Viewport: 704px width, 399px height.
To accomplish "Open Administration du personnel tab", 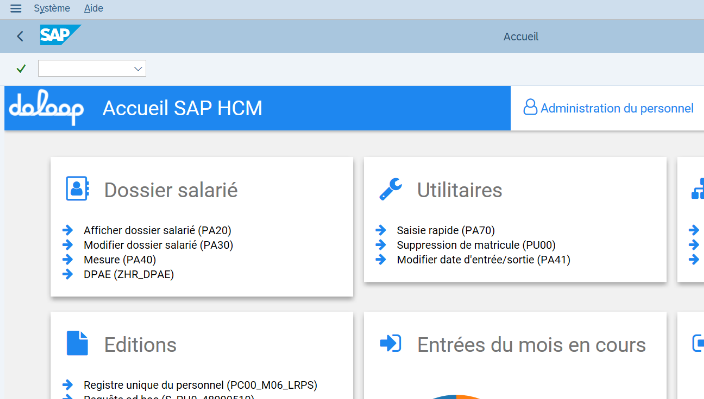I will (x=608, y=108).
